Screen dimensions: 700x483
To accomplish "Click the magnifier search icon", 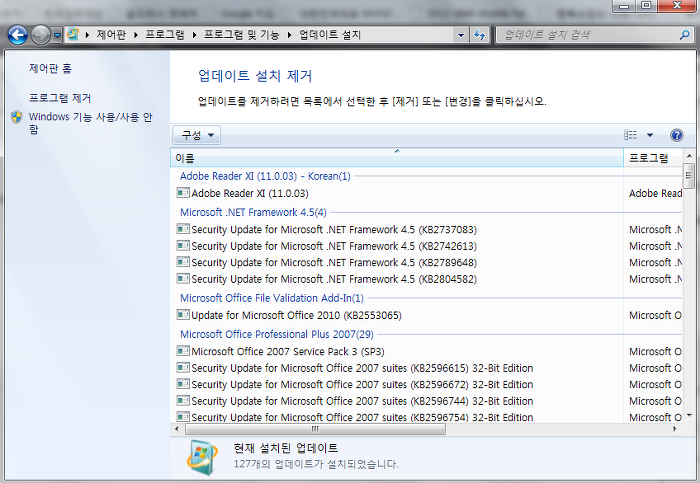I will click(684, 35).
